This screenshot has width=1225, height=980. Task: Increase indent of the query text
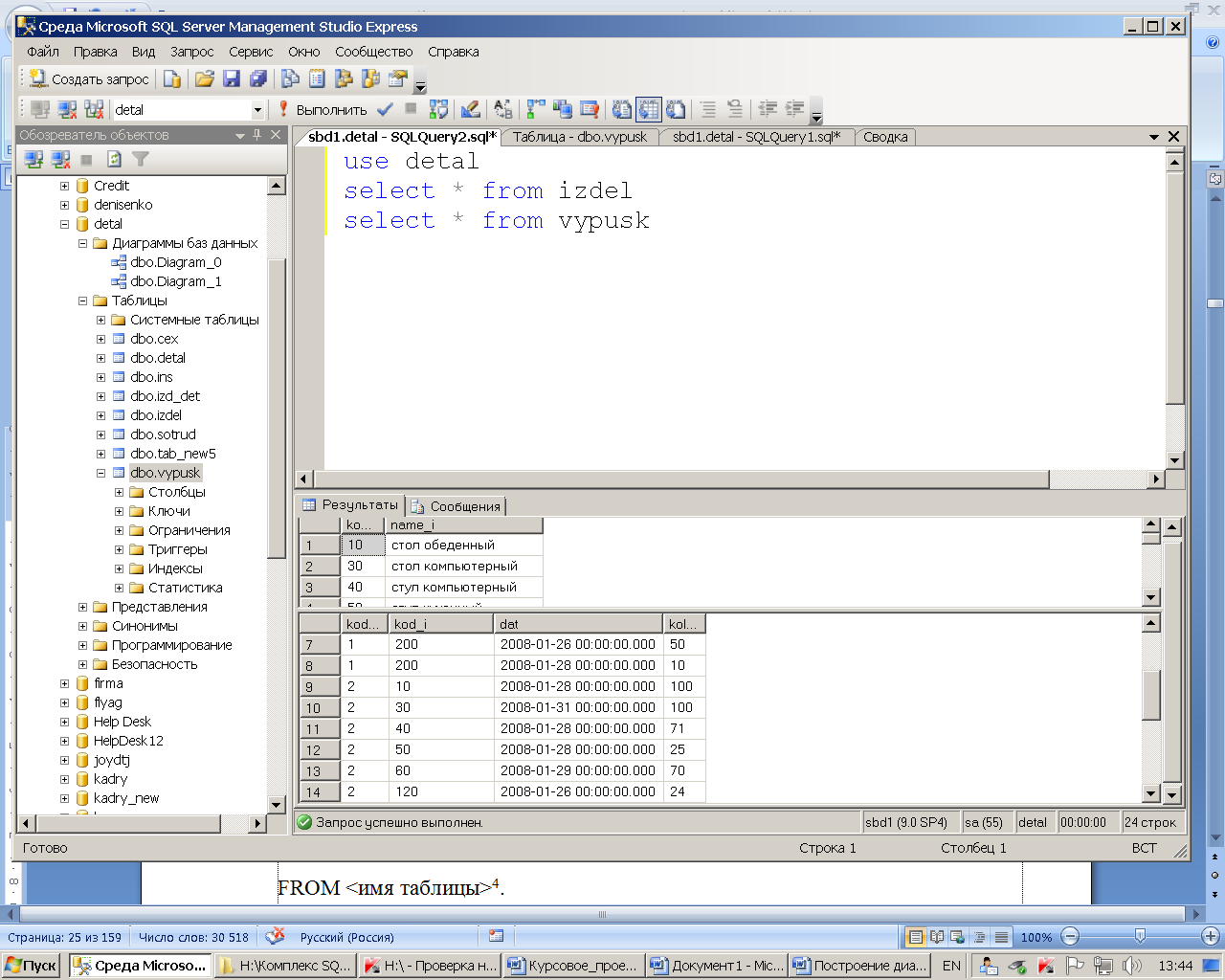pos(794,109)
